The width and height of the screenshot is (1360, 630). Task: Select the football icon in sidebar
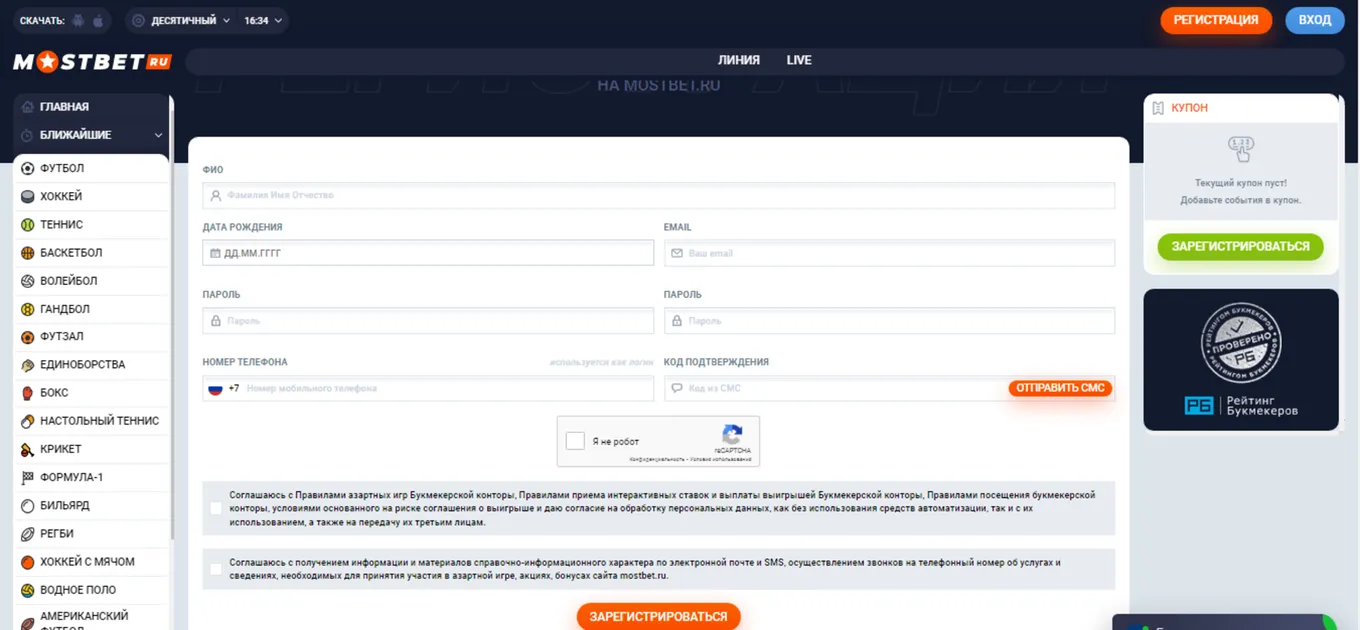click(28, 168)
